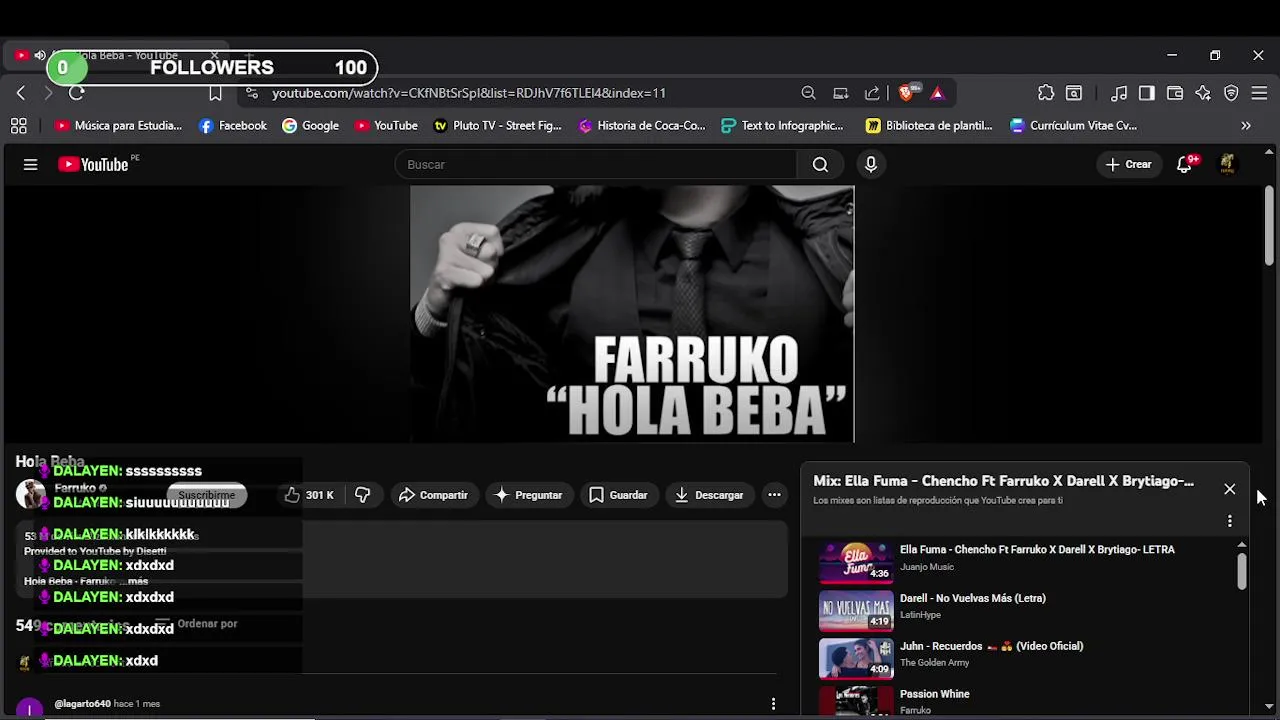
Task: Show more bookmarks with double chevron
Action: 1246,126
